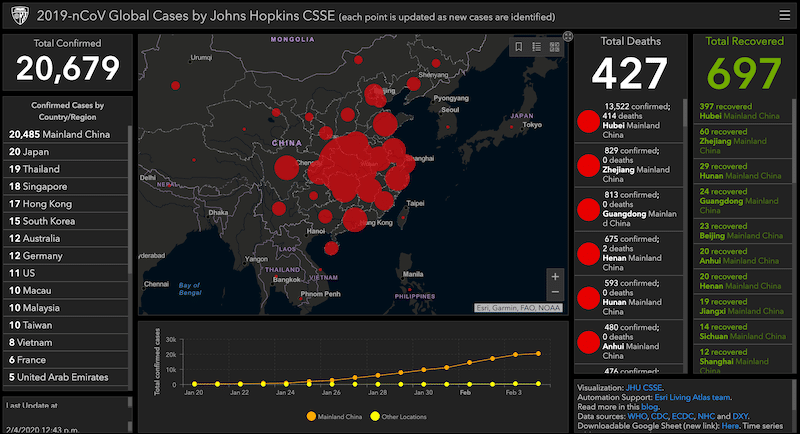Open the ECDC data source link
The image size is (800, 434).
(x=683, y=416)
